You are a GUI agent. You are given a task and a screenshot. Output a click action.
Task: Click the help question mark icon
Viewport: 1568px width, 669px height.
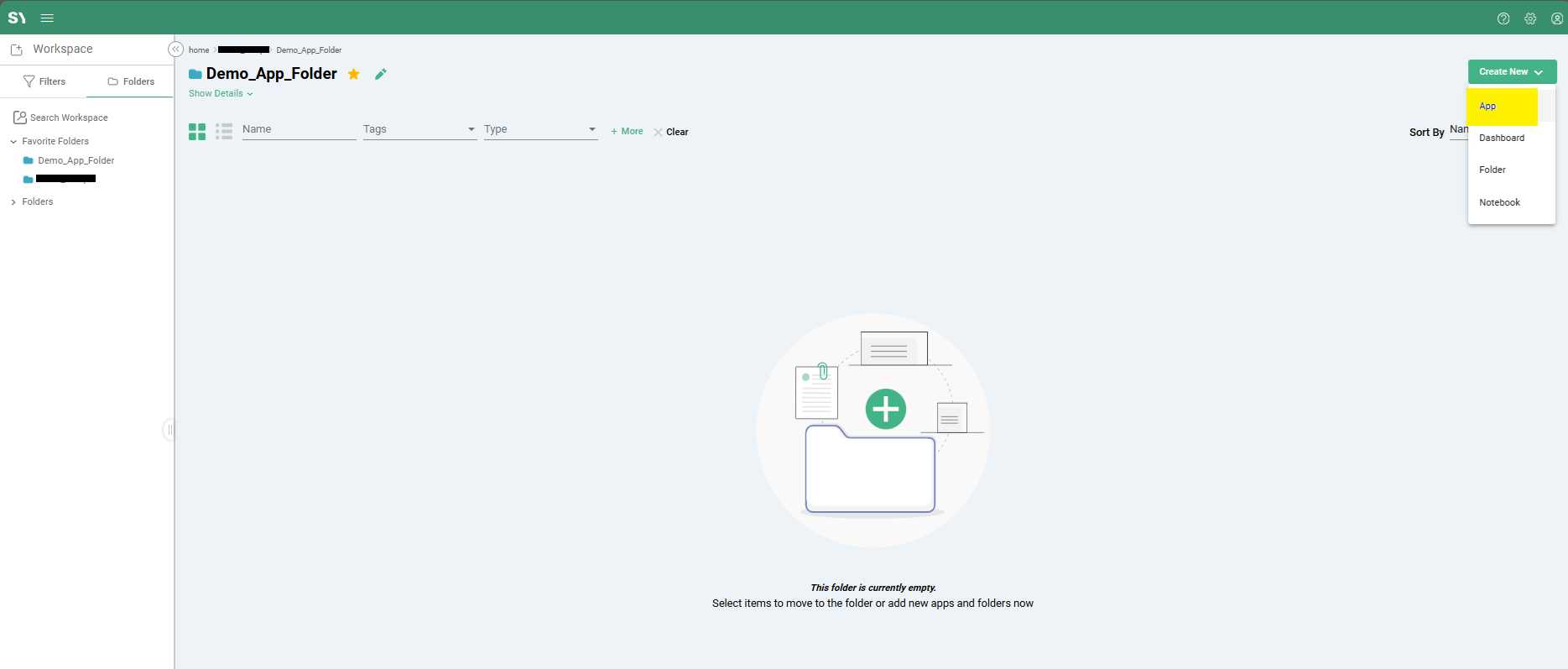click(1503, 18)
